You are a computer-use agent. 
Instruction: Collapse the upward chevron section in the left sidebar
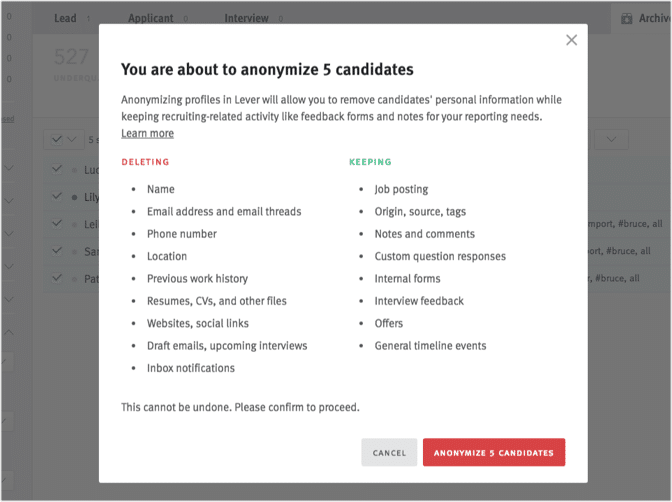[9, 332]
